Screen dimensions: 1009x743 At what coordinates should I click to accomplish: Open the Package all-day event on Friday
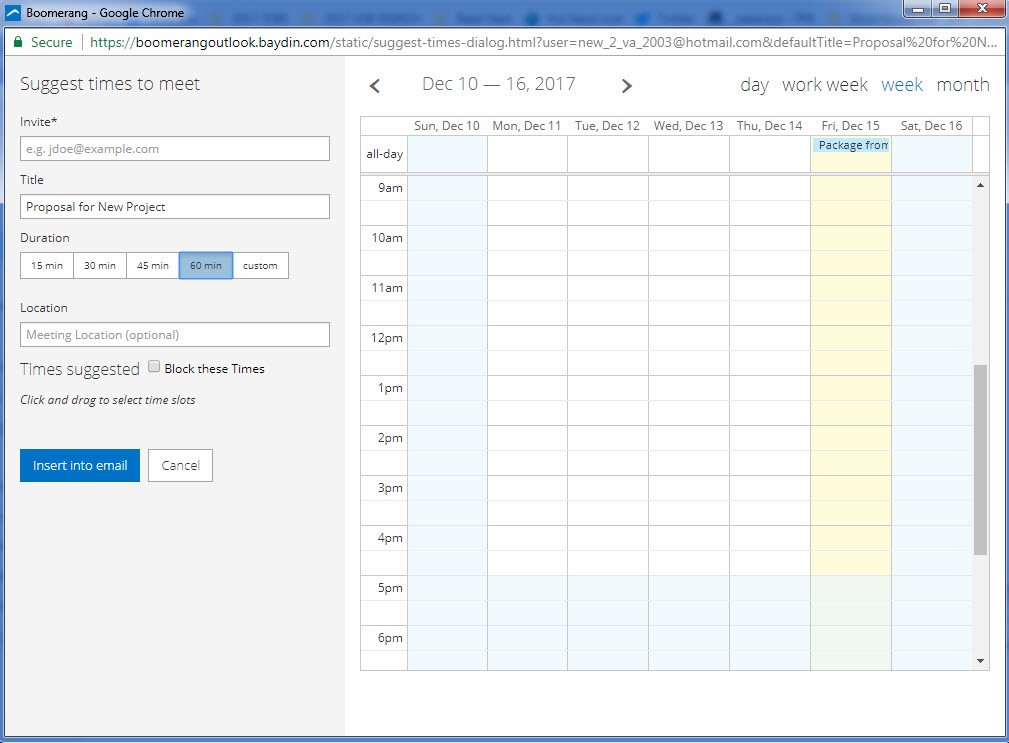pos(850,146)
